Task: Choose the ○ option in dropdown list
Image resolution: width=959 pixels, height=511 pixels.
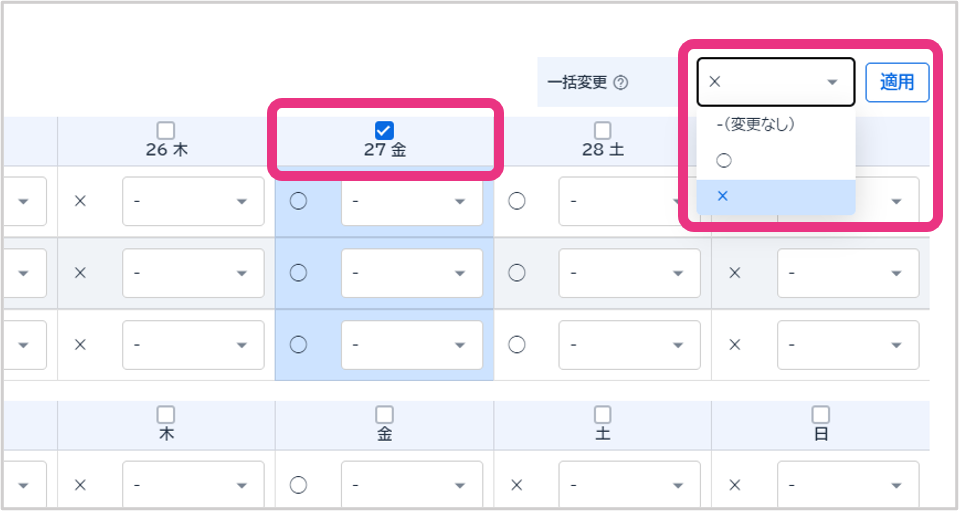Action: coord(725,160)
